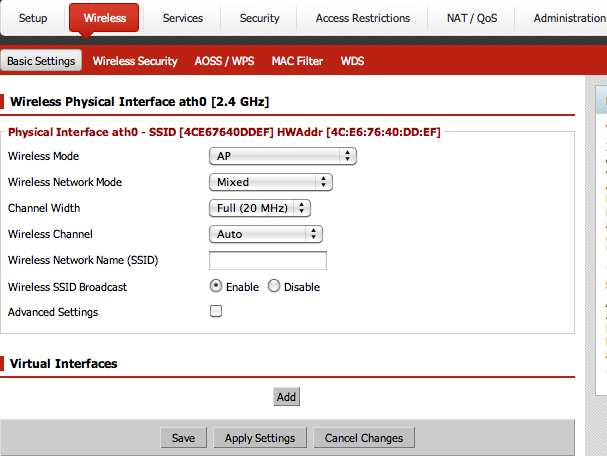
Task: Click the Wireless Network Name SSID field
Action: tap(268, 261)
